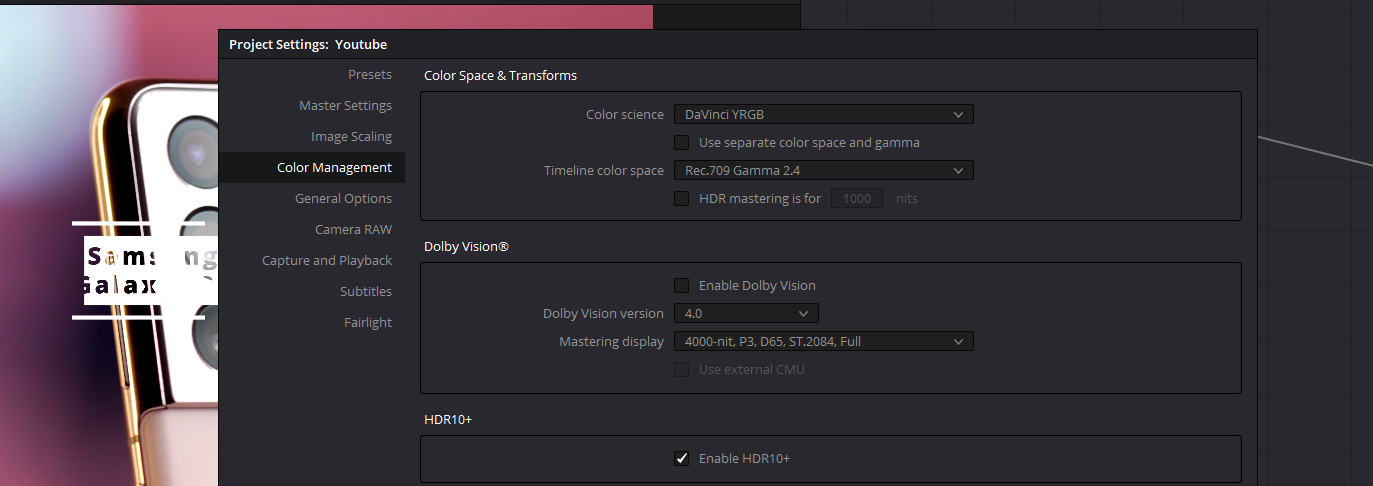The width and height of the screenshot is (1373, 486).
Task: Open Capture and Playback settings
Action: [327, 261]
